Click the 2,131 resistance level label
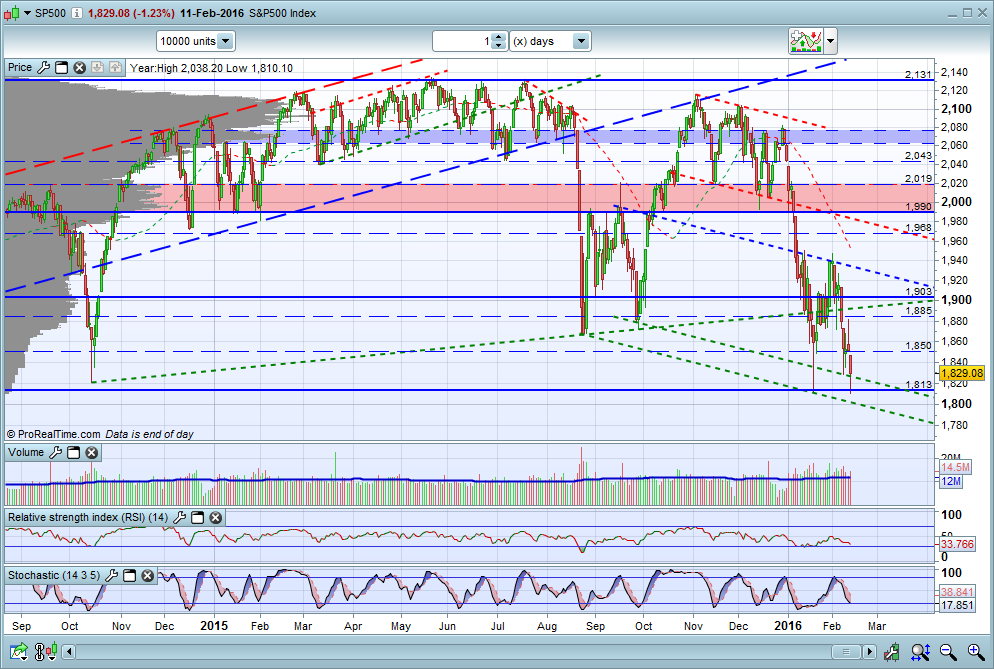Image resolution: width=994 pixels, height=669 pixels. [918, 74]
